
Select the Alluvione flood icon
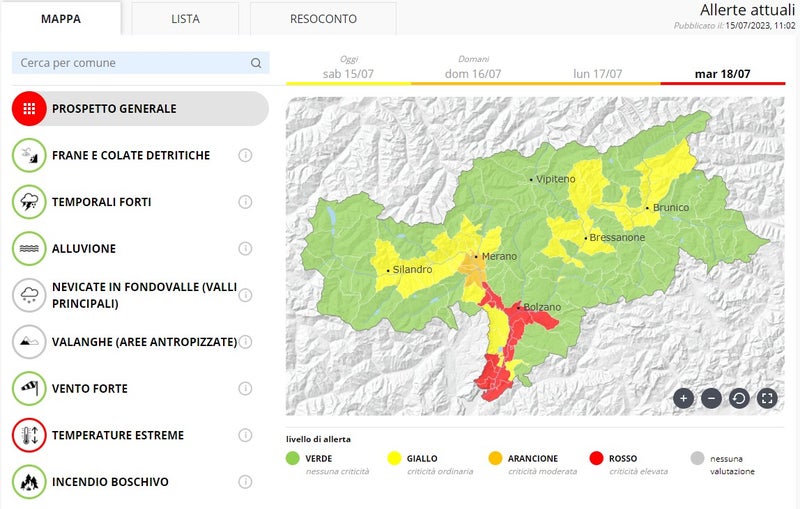click(x=29, y=248)
